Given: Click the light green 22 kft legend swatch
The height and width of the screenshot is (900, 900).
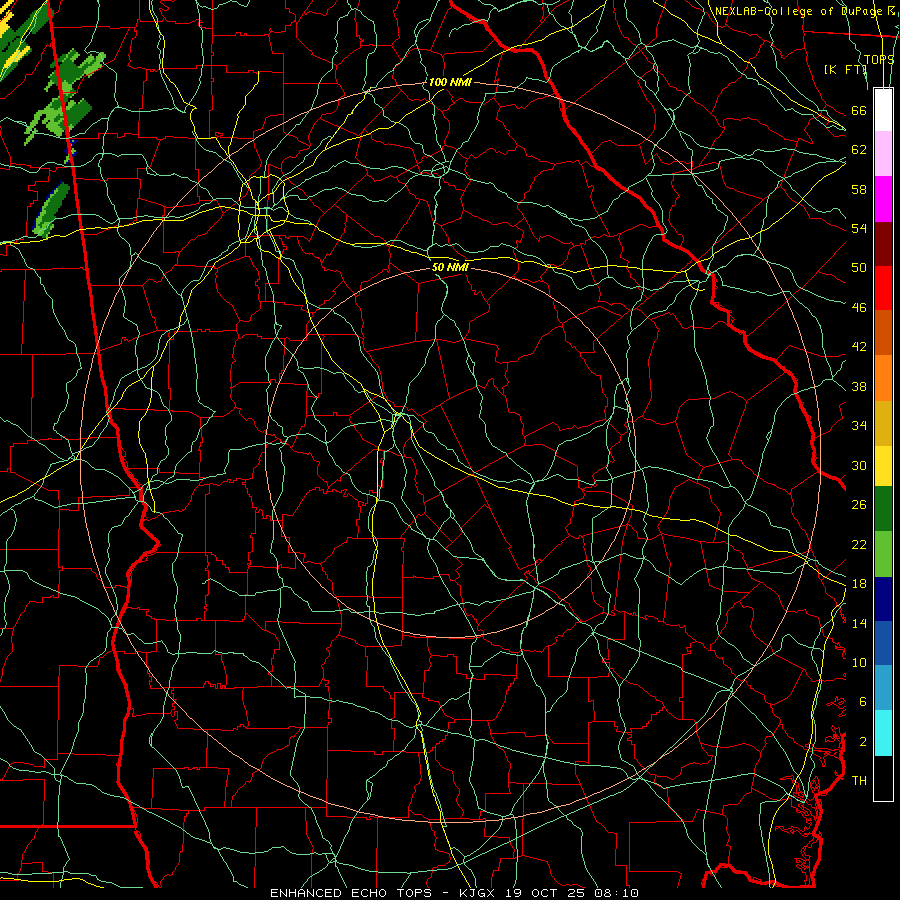Looking at the screenshot, I should [x=883, y=554].
